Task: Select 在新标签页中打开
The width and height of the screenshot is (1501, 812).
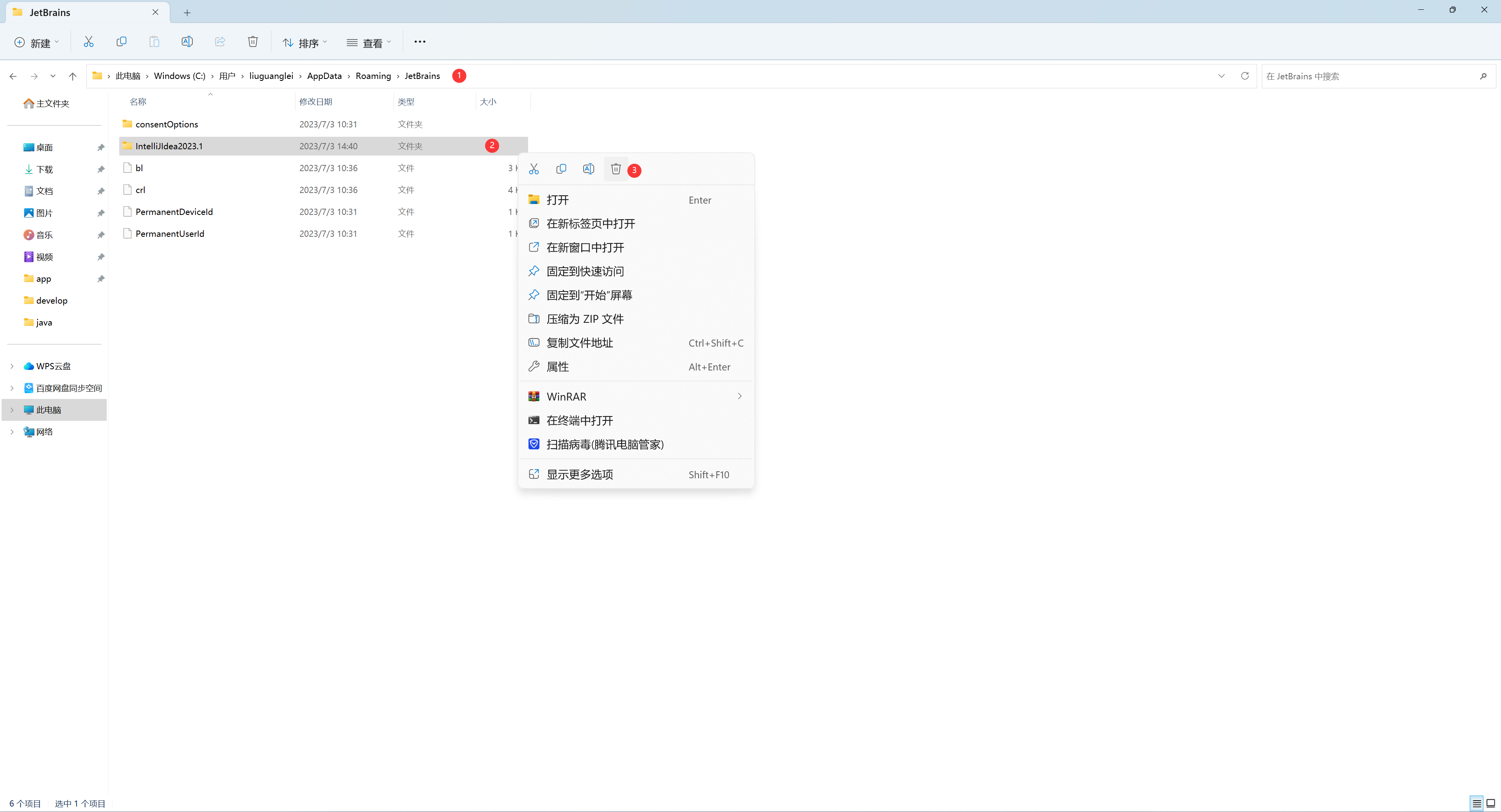Action: (x=636, y=224)
